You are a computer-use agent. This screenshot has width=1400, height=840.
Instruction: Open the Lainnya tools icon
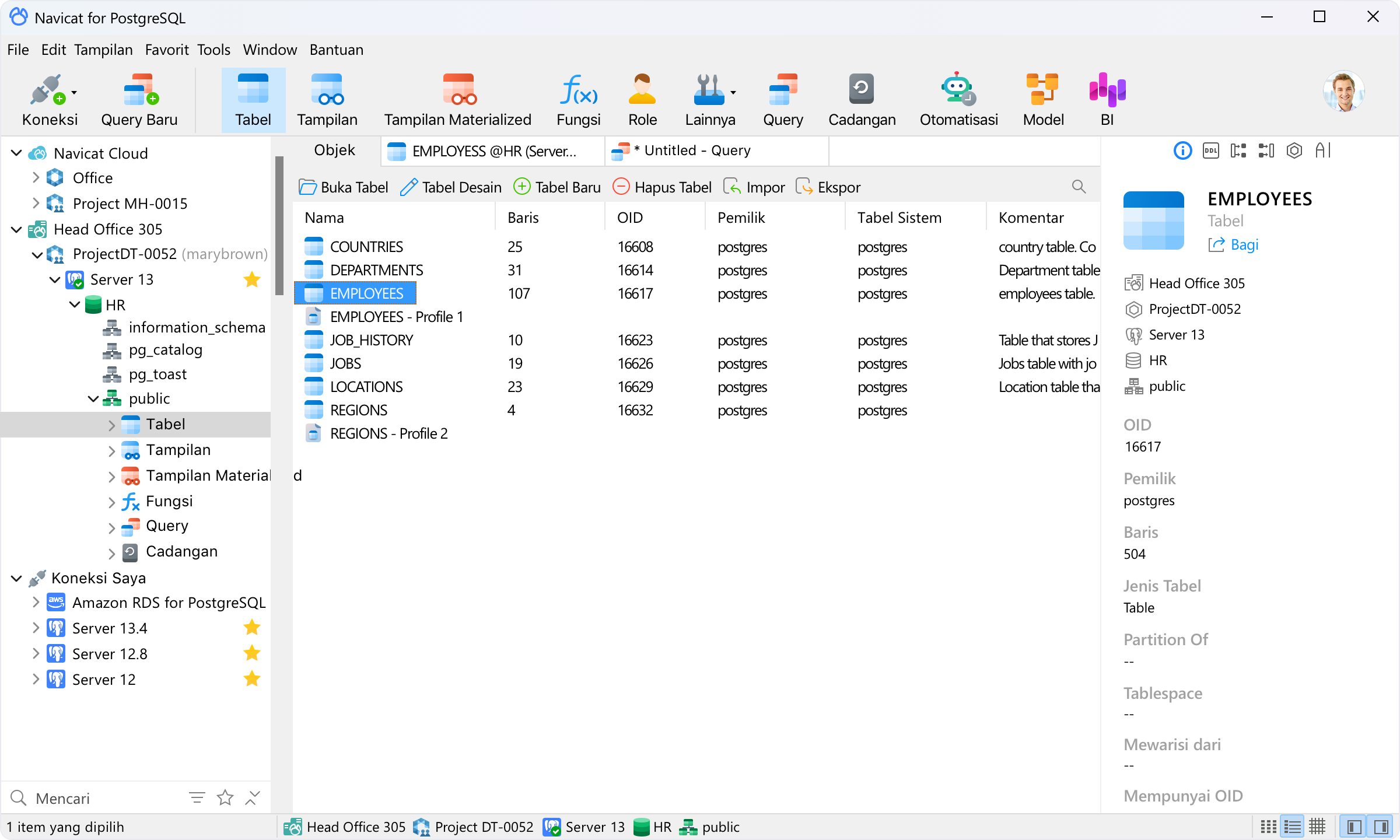[x=710, y=100]
